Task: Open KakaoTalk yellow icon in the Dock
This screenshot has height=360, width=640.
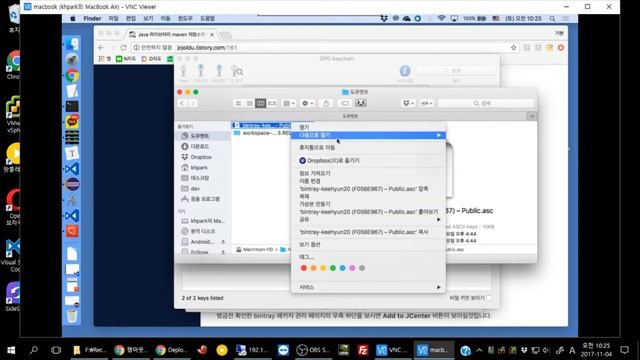Action: pos(72,122)
